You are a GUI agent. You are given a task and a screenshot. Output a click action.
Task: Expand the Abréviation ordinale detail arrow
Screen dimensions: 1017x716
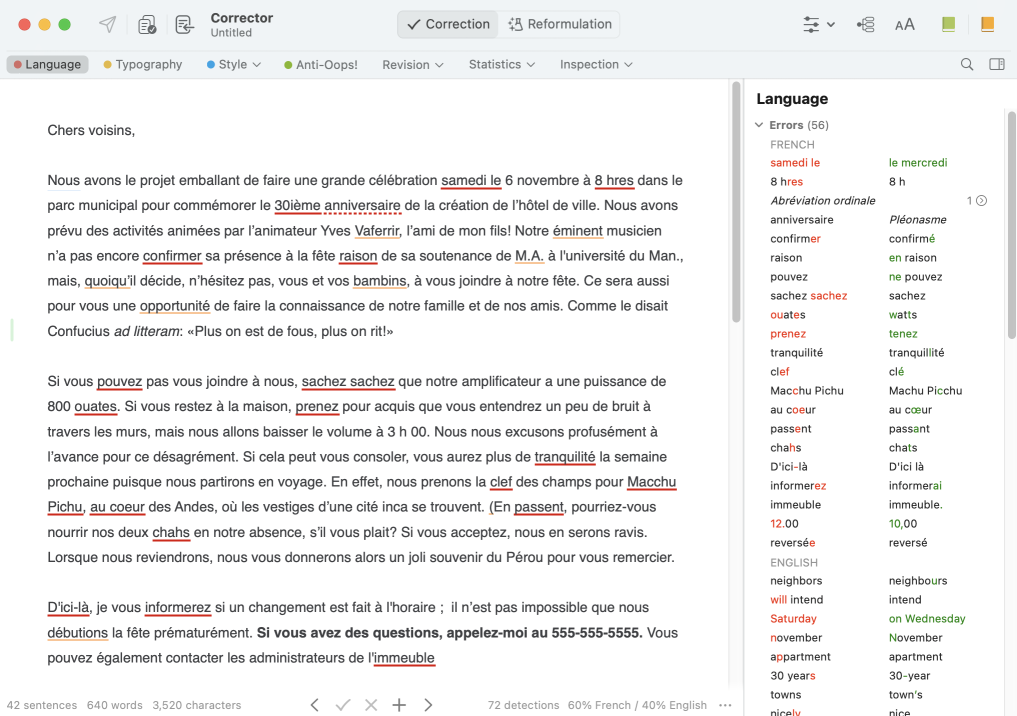point(981,201)
